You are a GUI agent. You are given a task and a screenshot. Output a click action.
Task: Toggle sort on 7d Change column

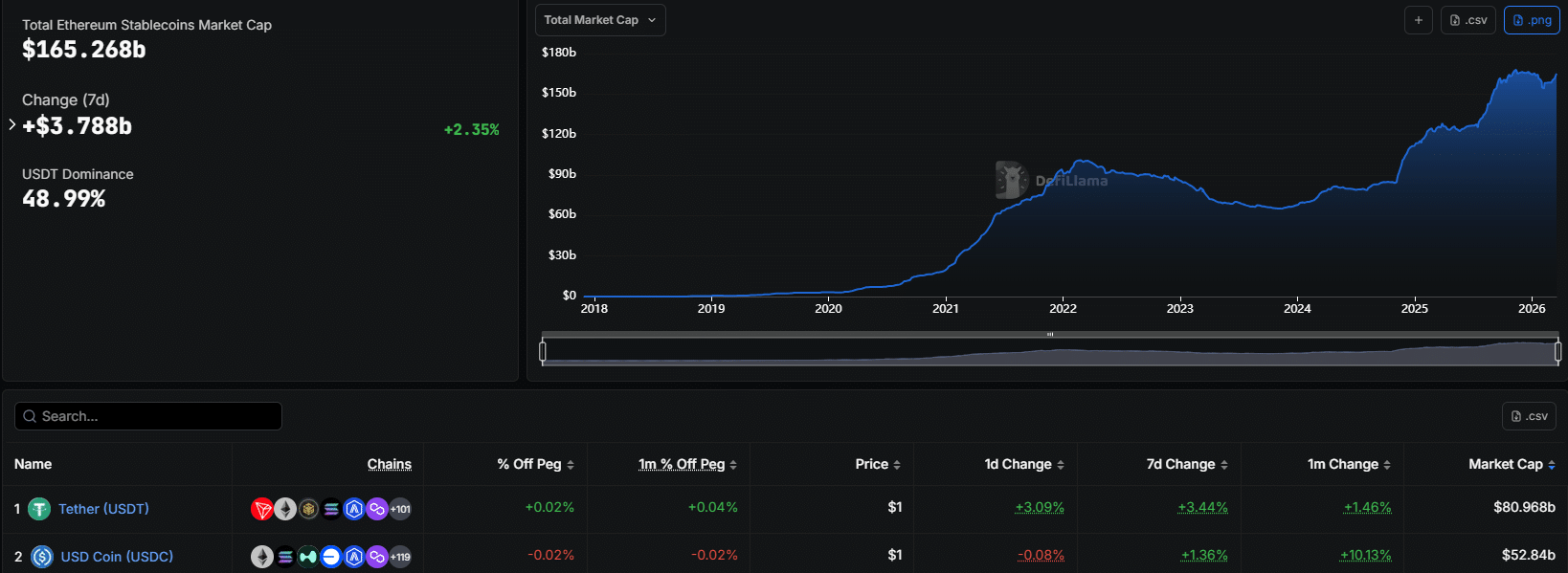[x=1187, y=464]
